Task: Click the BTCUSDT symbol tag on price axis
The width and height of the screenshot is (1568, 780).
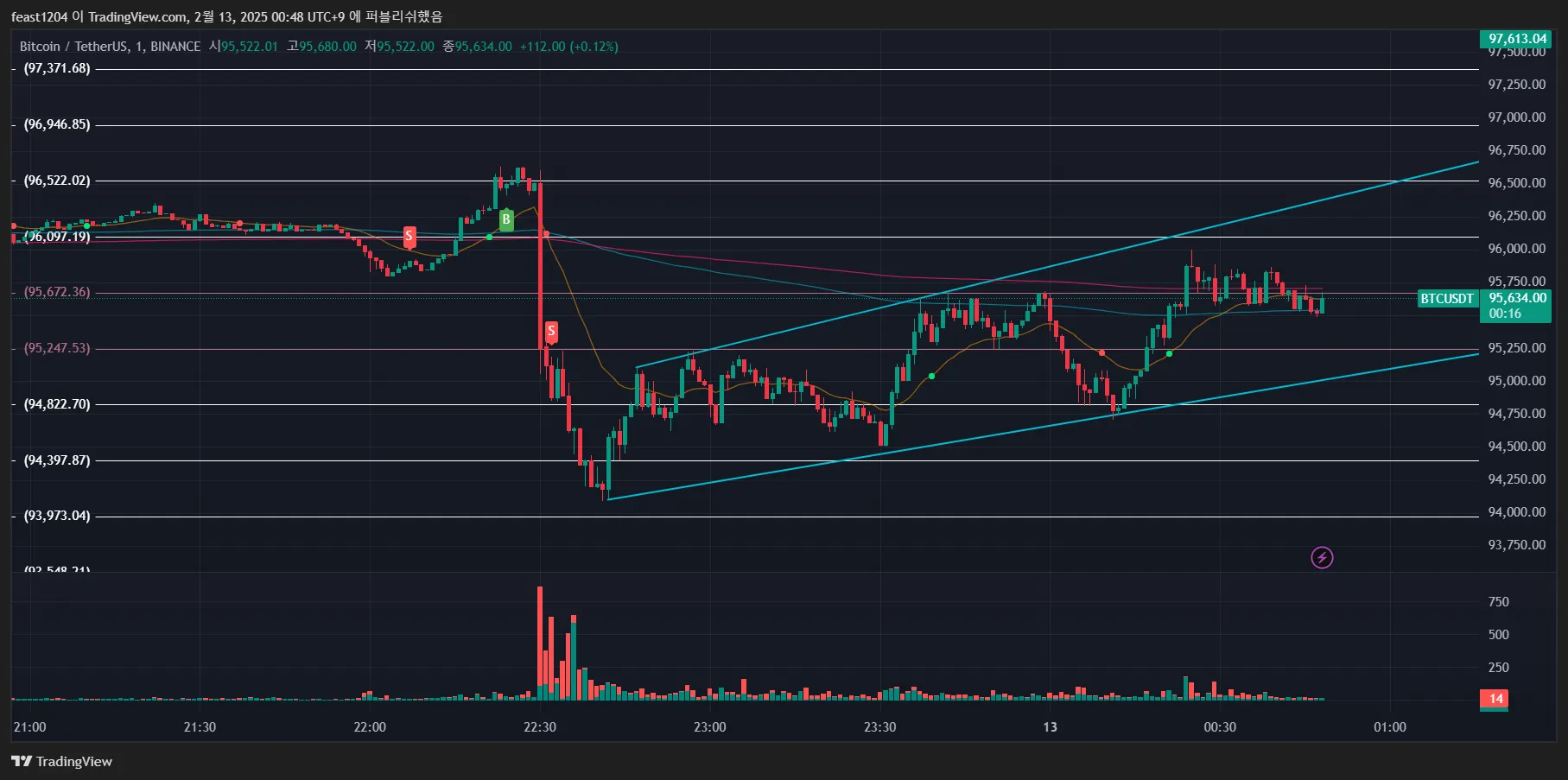Action: (x=1447, y=299)
